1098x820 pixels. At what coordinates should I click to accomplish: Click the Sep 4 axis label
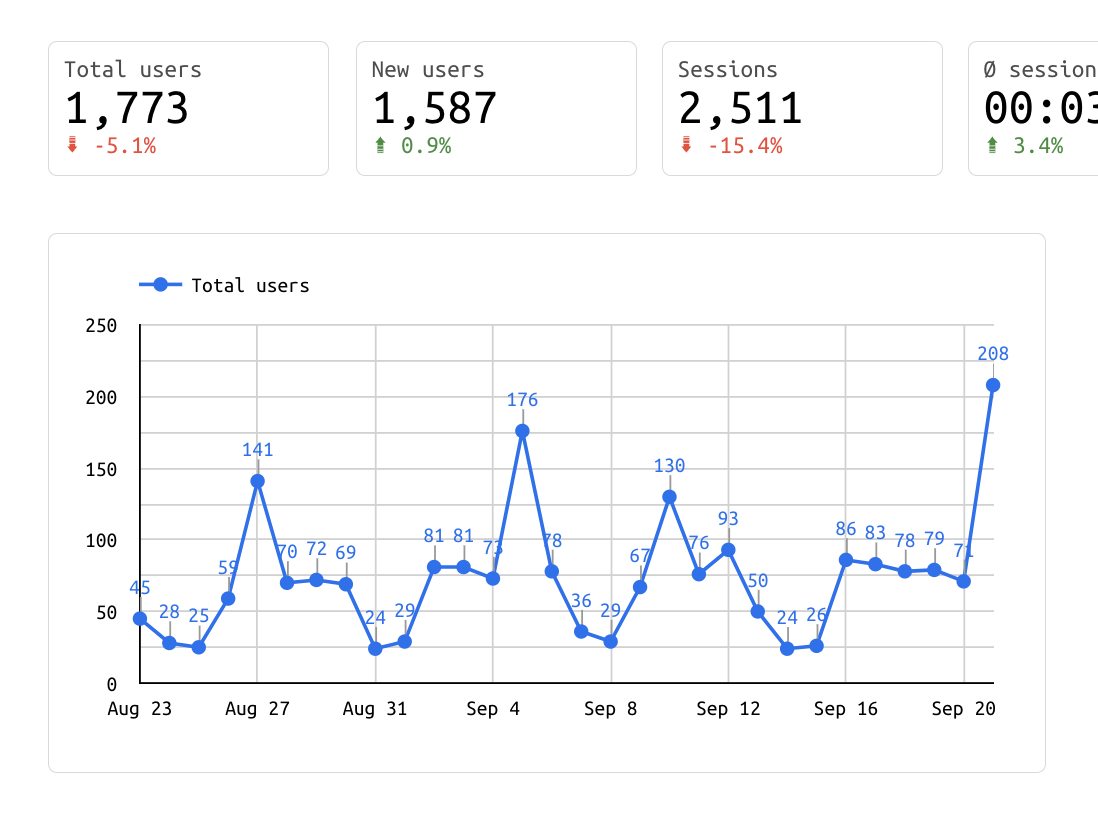(494, 709)
